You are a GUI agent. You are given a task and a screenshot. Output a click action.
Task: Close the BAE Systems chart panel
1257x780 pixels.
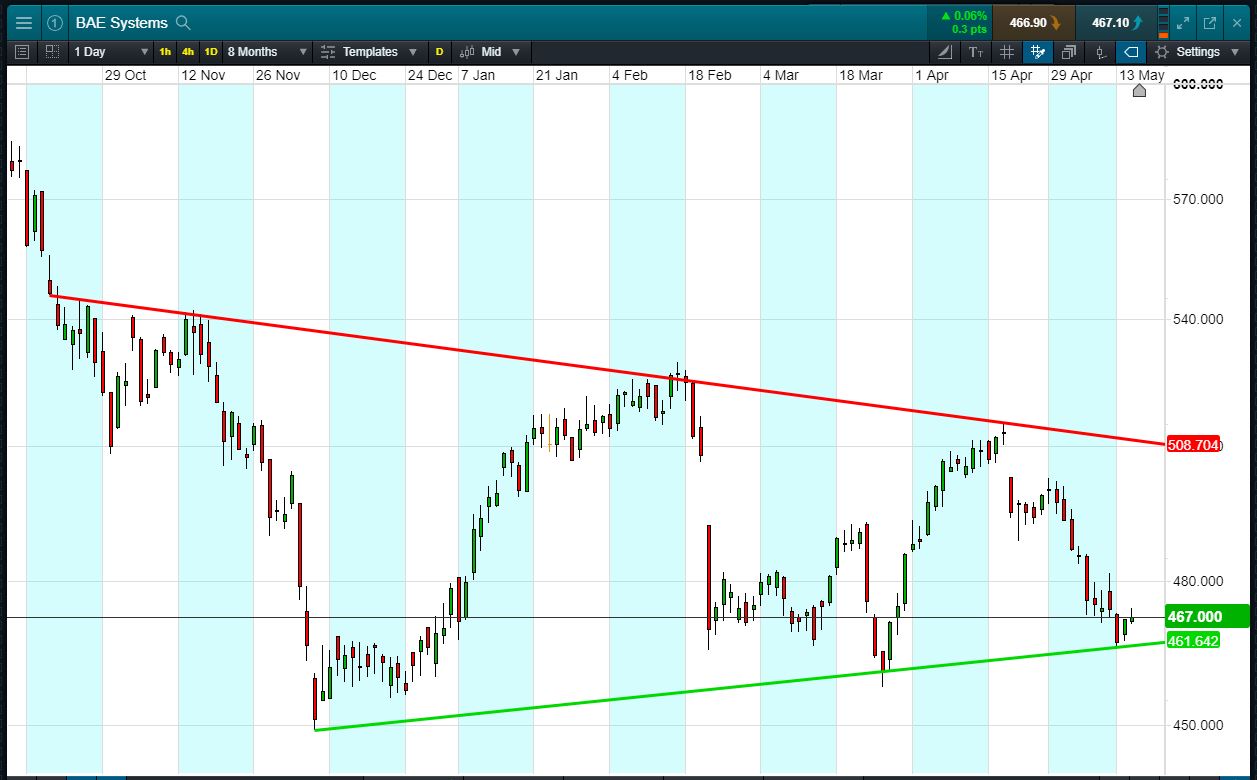(x=1235, y=22)
